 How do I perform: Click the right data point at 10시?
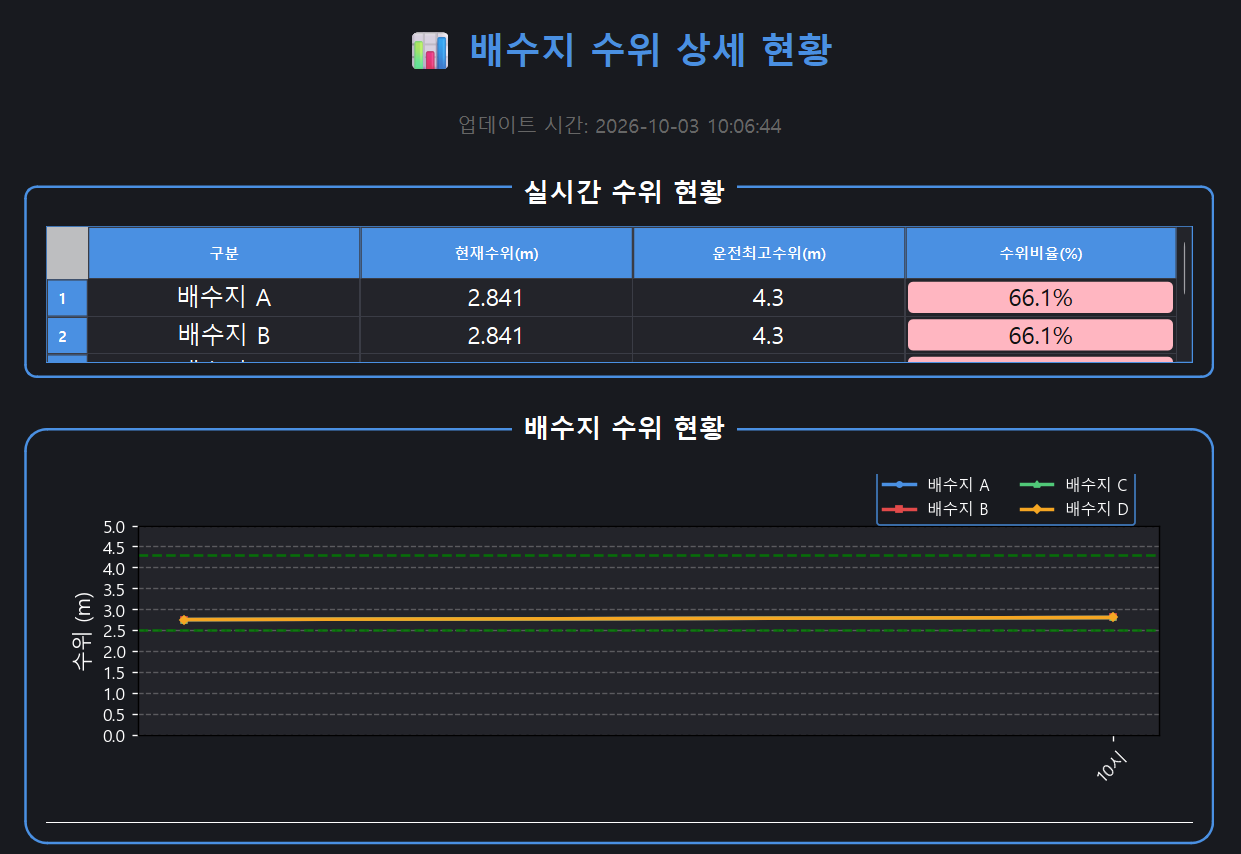1113,617
